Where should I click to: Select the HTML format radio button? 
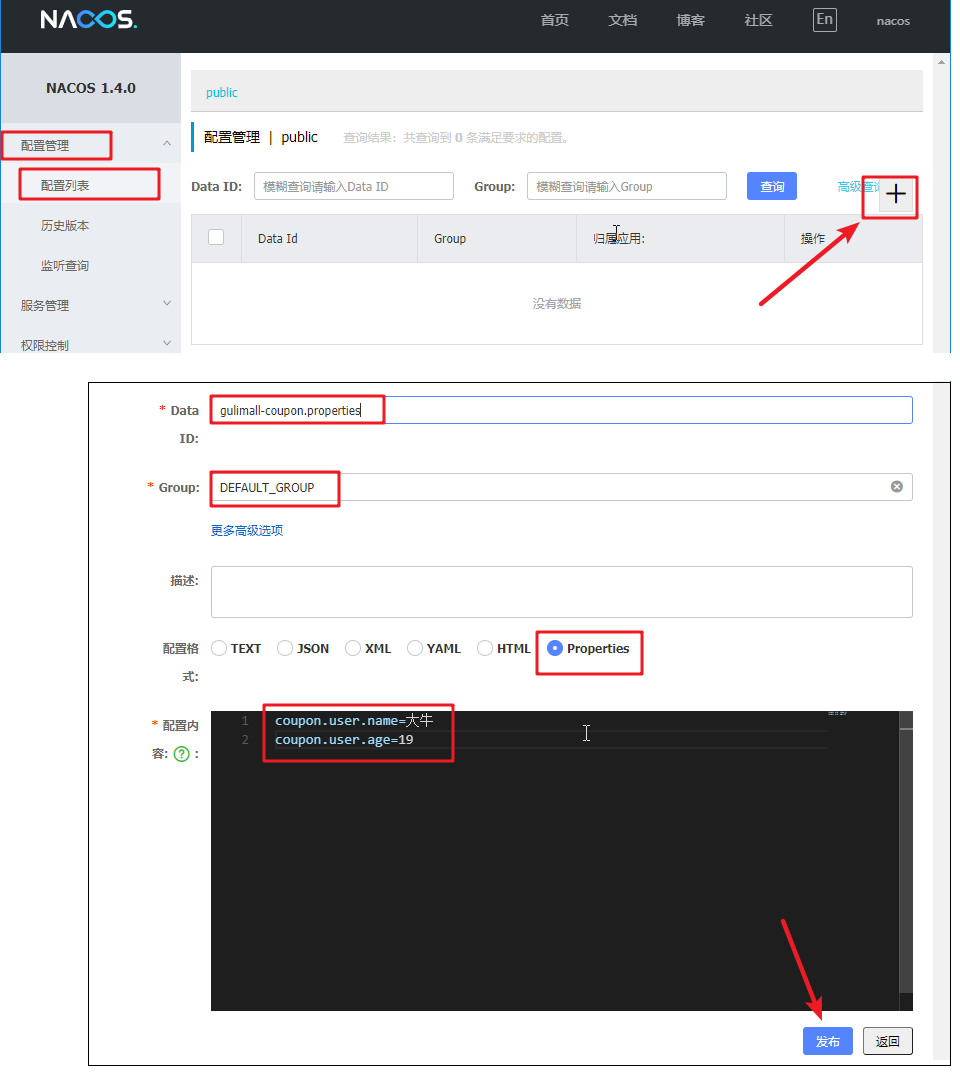[x=485, y=648]
